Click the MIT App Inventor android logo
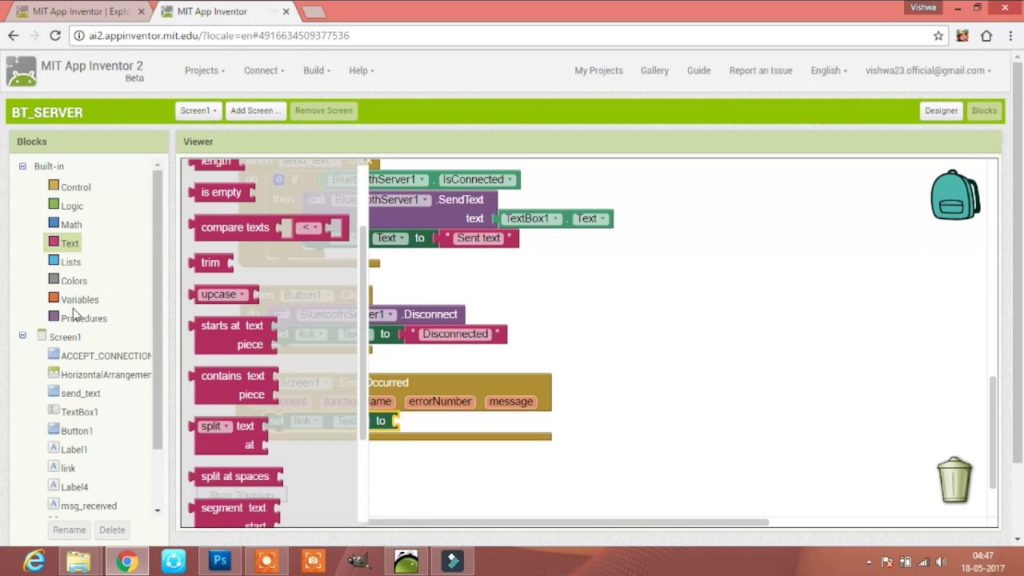This screenshot has width=1024, height=576. point(21,71)
